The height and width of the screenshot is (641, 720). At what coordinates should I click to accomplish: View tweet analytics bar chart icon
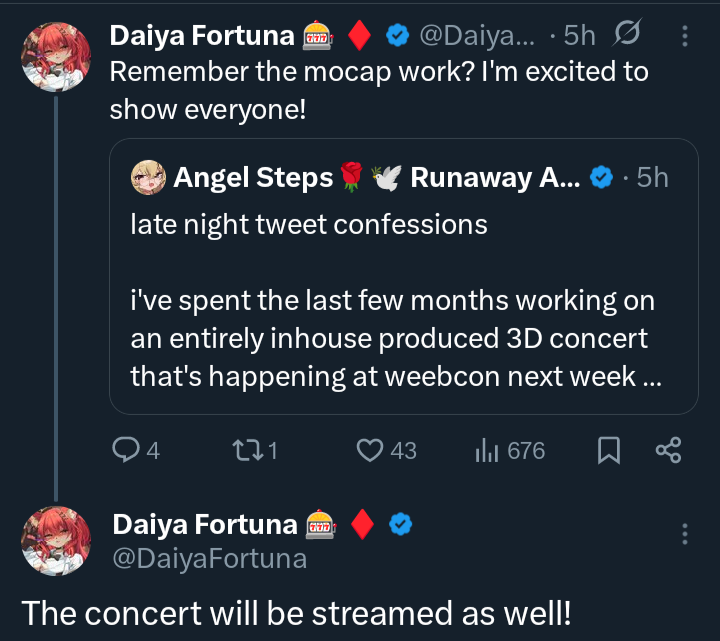pyautogui.click(x=487, y=451)
